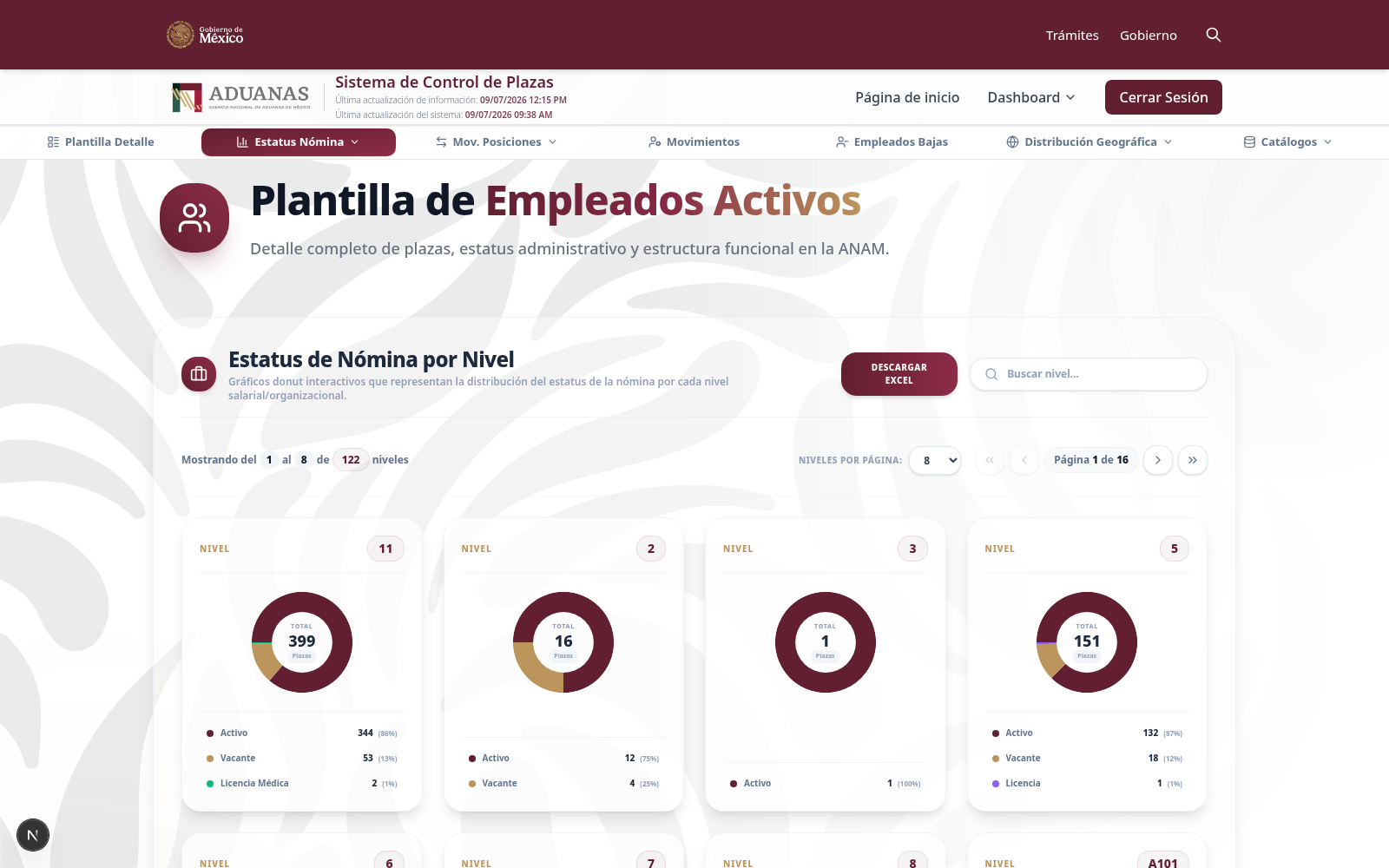Screen dimensions: 1389x868
Task: Jump to last page double arrow
Action: 1193,460
